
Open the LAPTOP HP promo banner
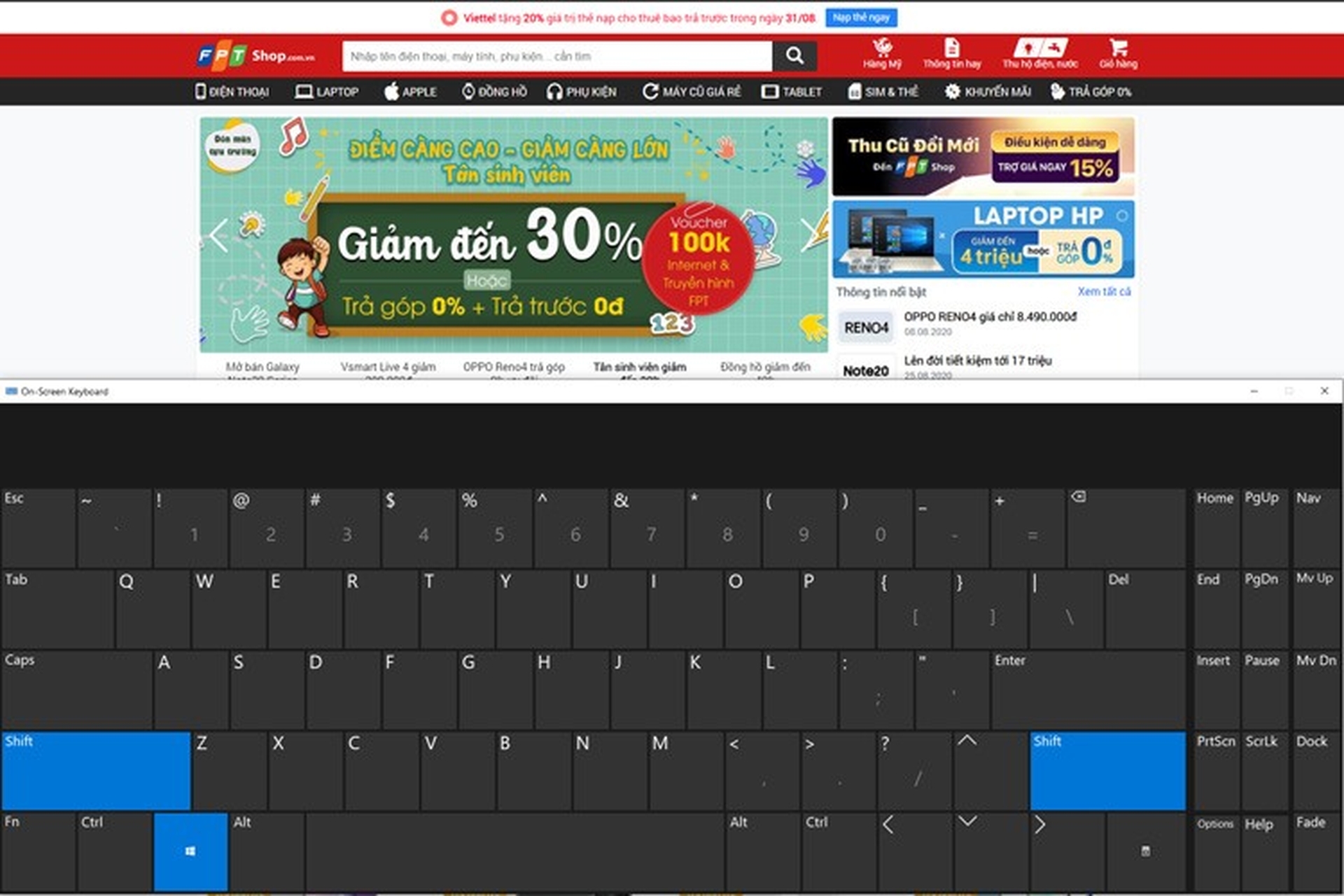(x=983, y=239)
